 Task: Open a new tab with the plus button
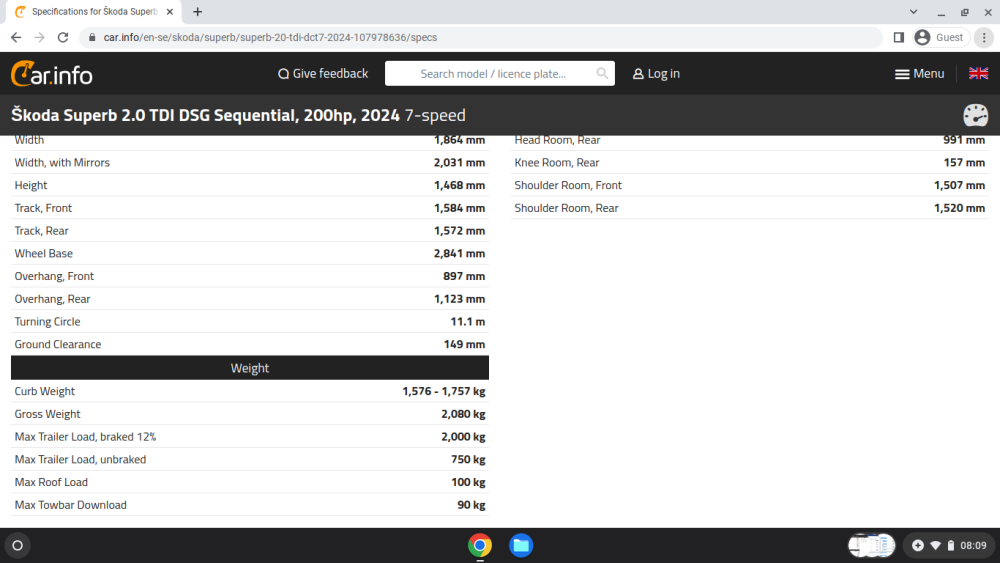pos(198,11)
